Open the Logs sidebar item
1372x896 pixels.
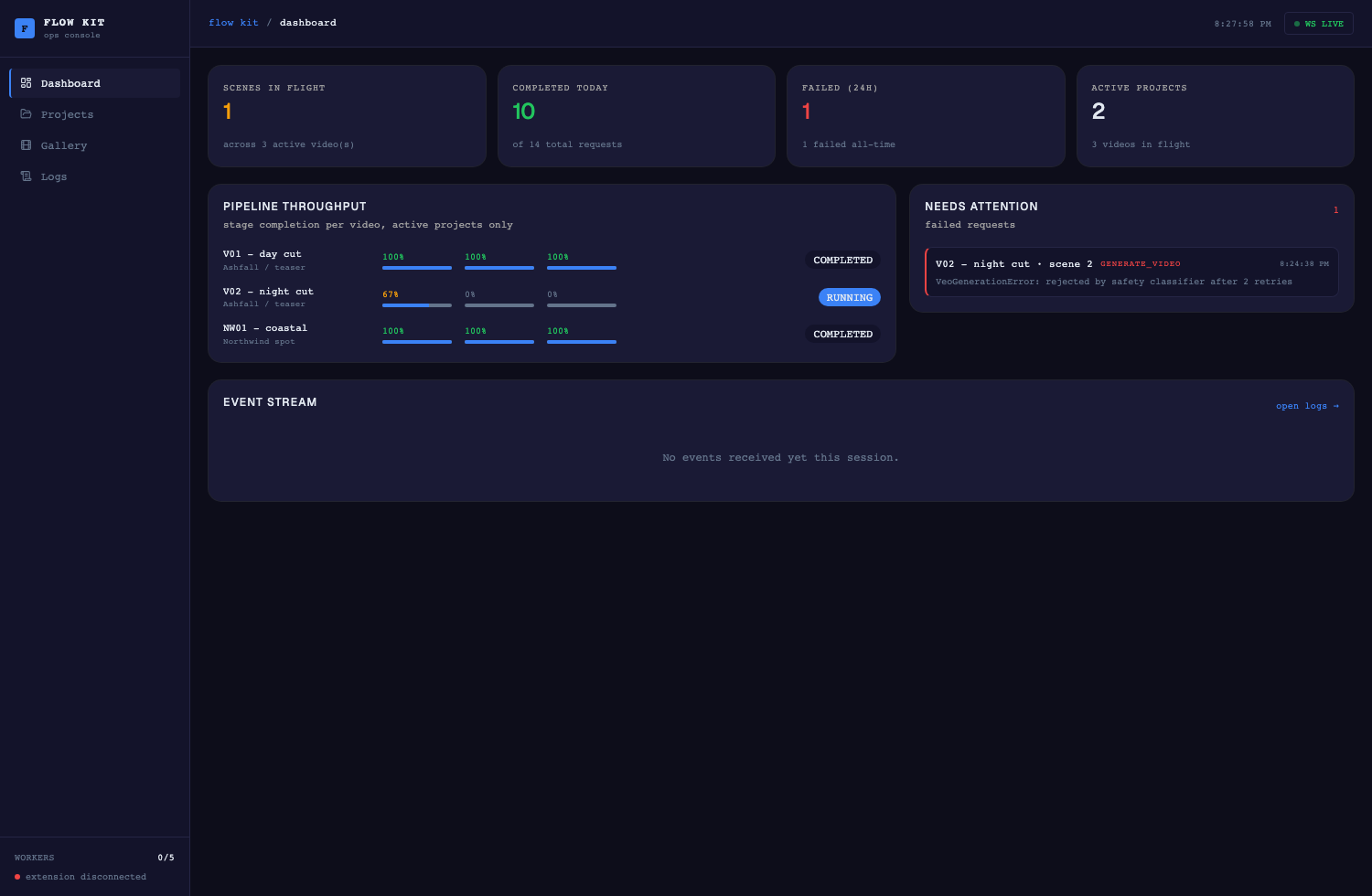pos(94,176)
